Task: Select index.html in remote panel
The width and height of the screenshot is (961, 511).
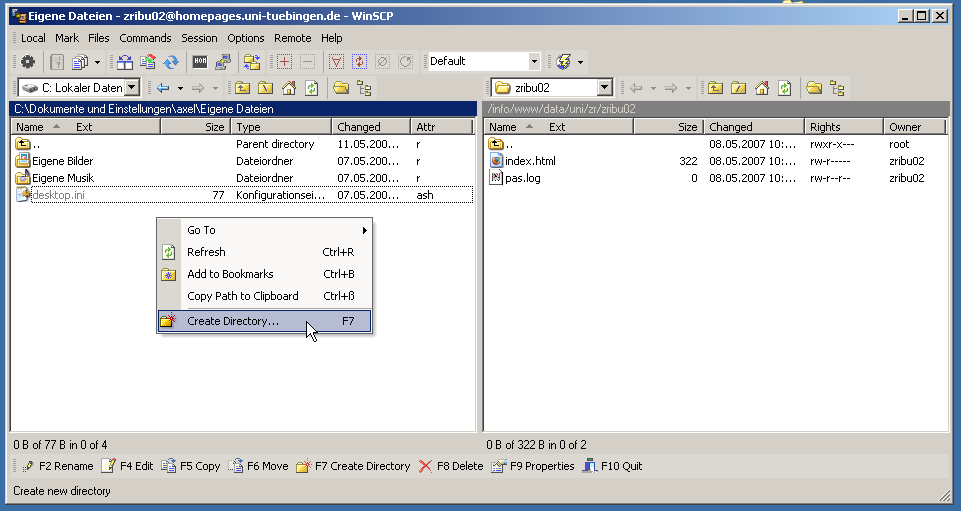Action: click(x=530, y=161)
